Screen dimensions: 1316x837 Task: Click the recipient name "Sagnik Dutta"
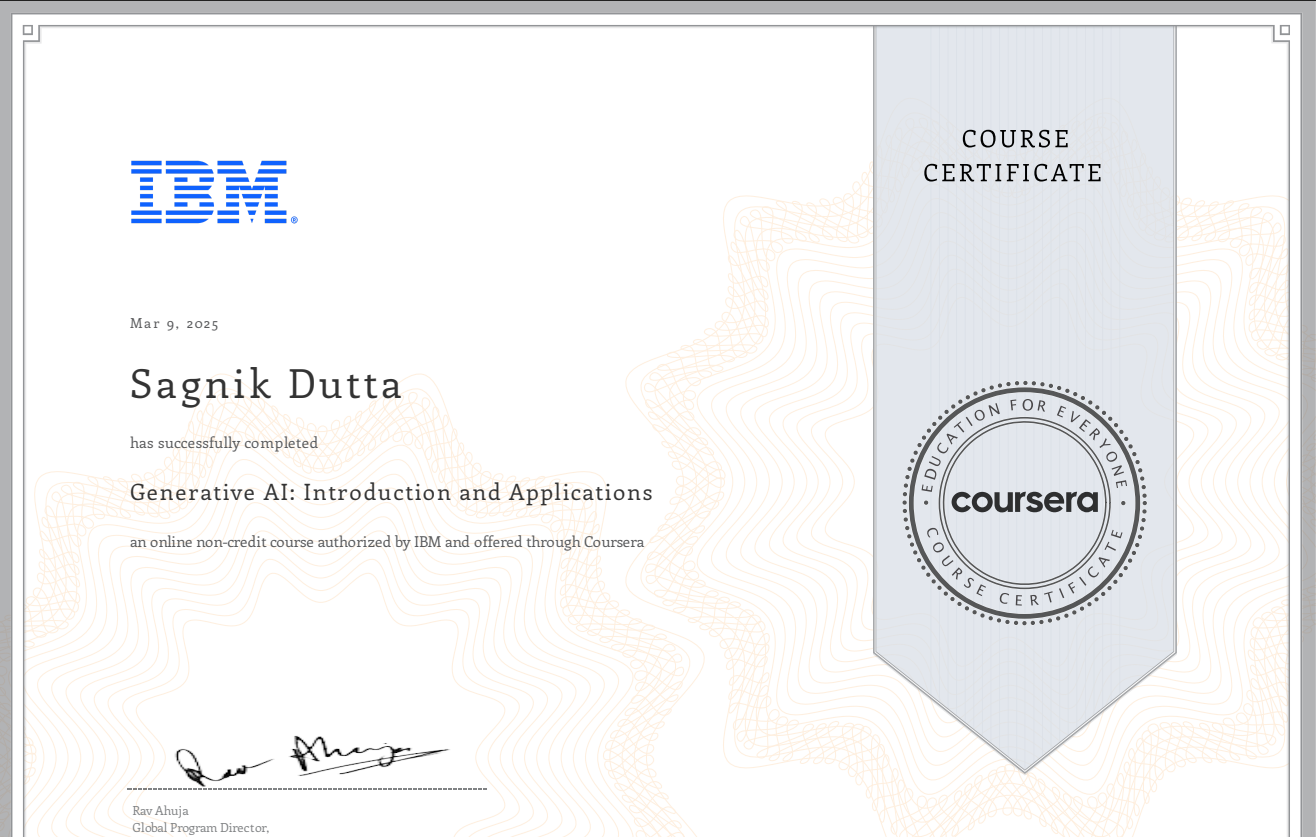tap(266, 385)
